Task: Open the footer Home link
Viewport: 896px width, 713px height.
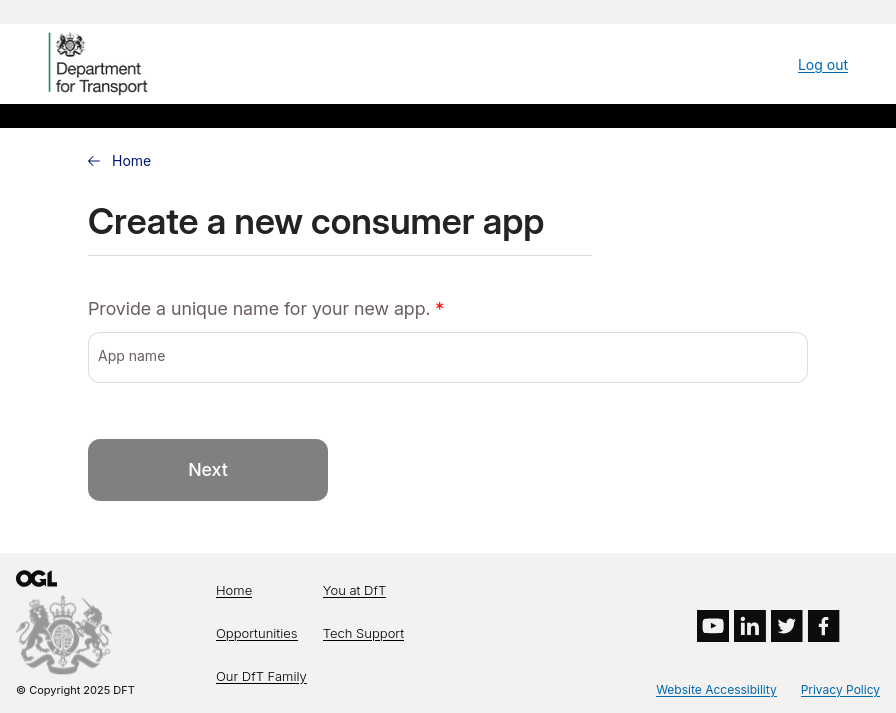Action: point(234,591)
